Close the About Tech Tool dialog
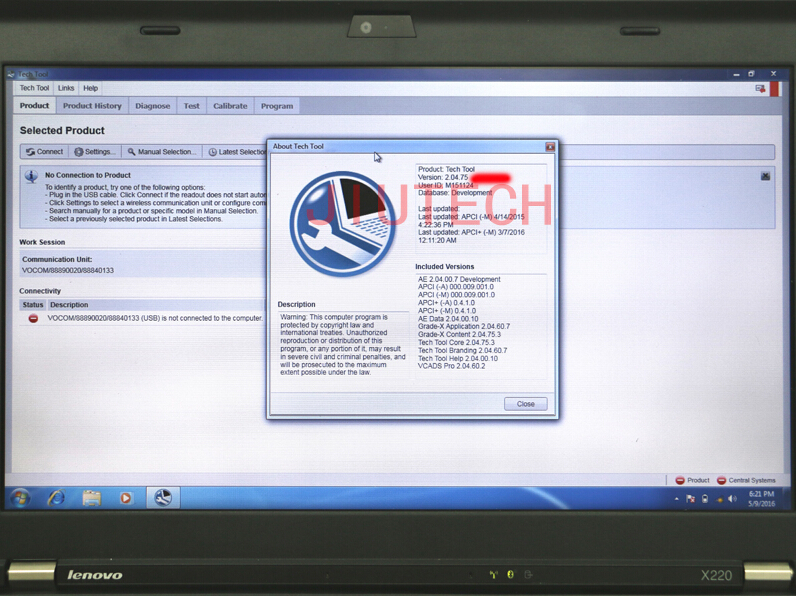Screen dimensions: 796x596 coord(526,404)
